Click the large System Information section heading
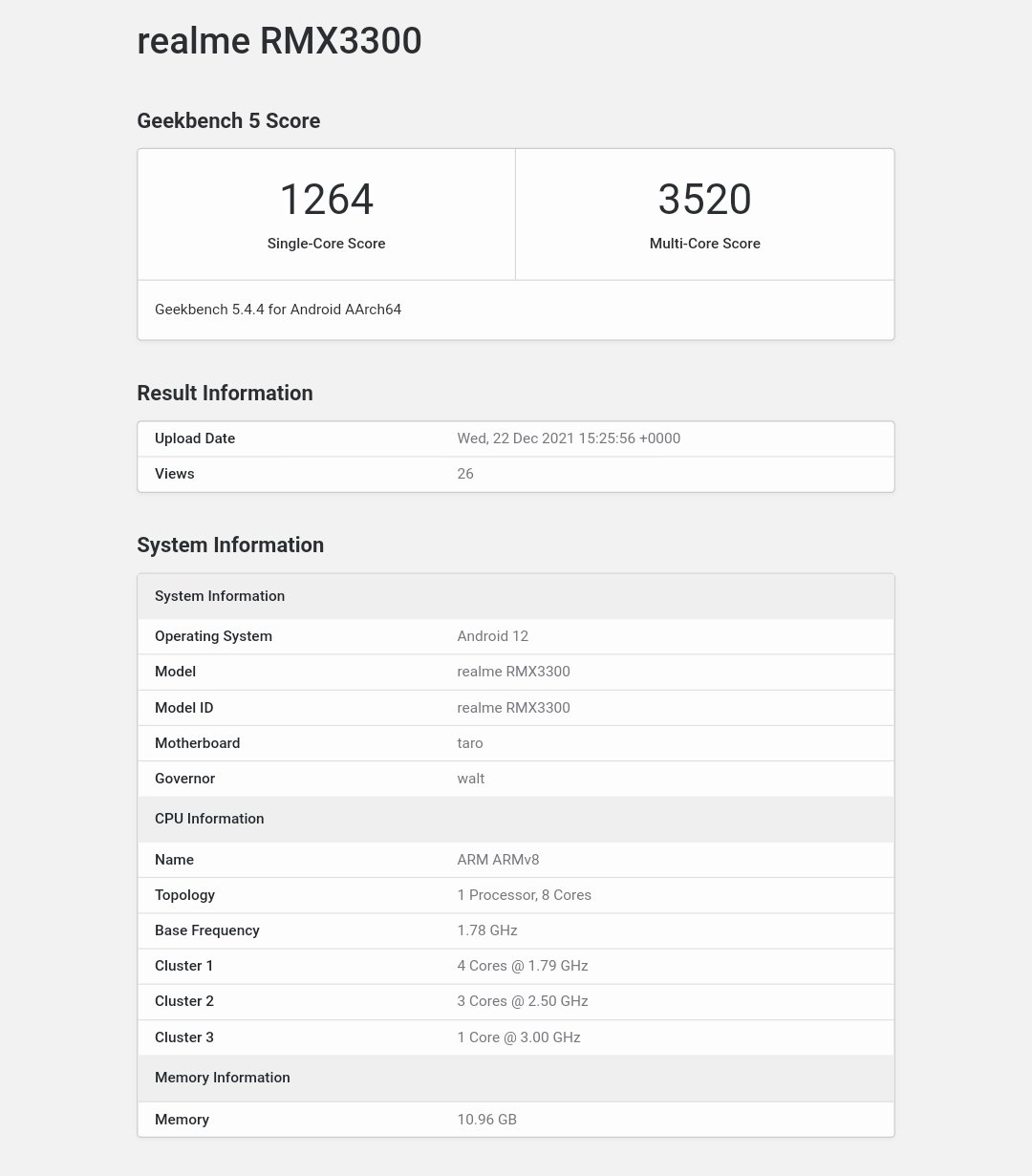1032x1176 pixels. tap(230, 545)
